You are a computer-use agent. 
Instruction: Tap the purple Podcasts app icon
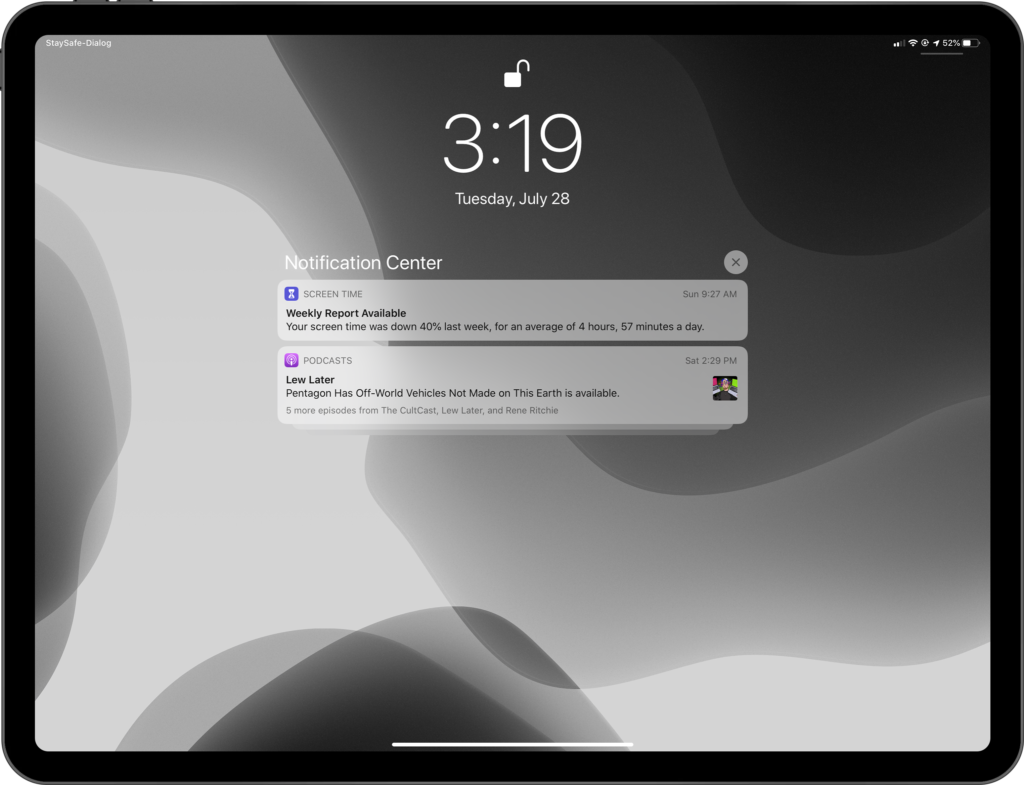point(291,360)
